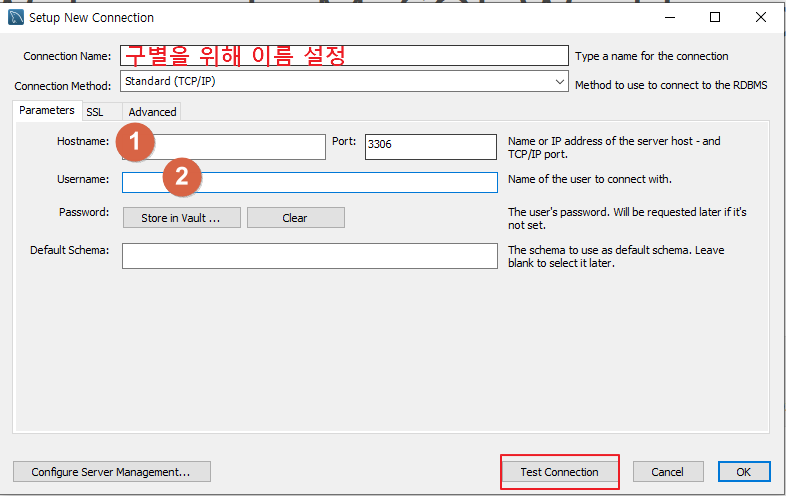Click the Connection Name input field

[344, 55]
